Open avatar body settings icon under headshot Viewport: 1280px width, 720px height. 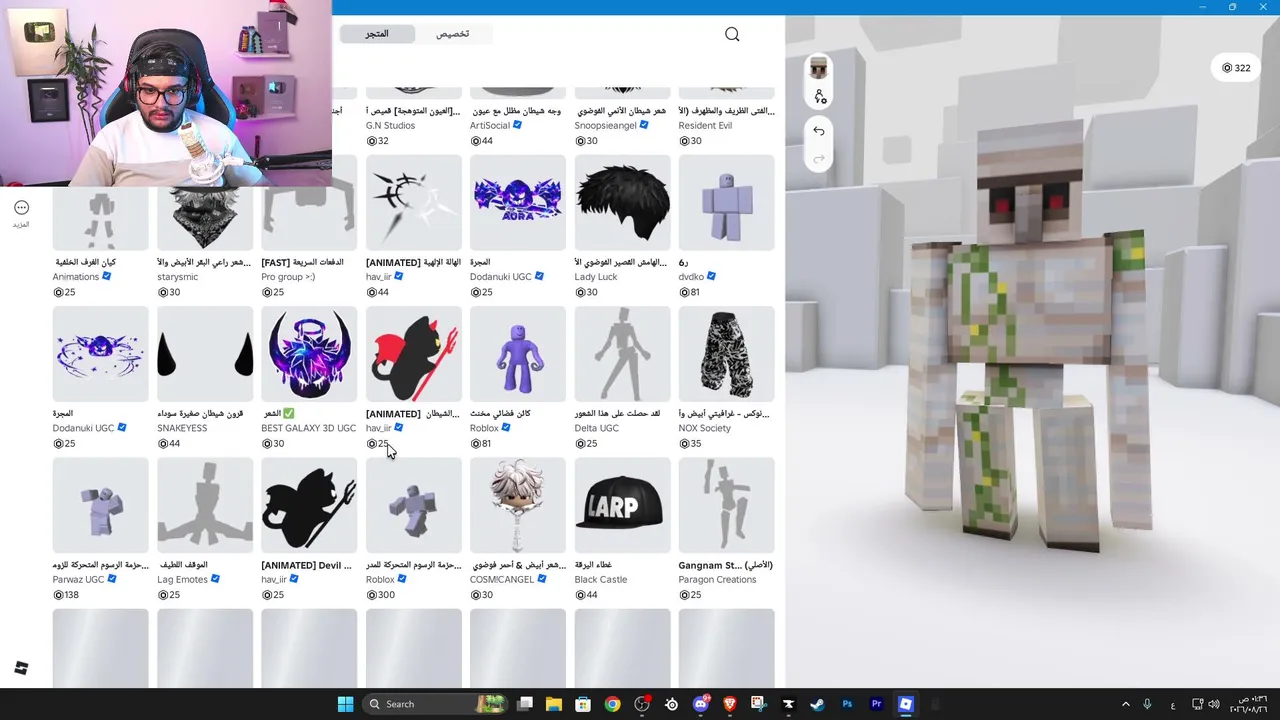click(820, 97)
